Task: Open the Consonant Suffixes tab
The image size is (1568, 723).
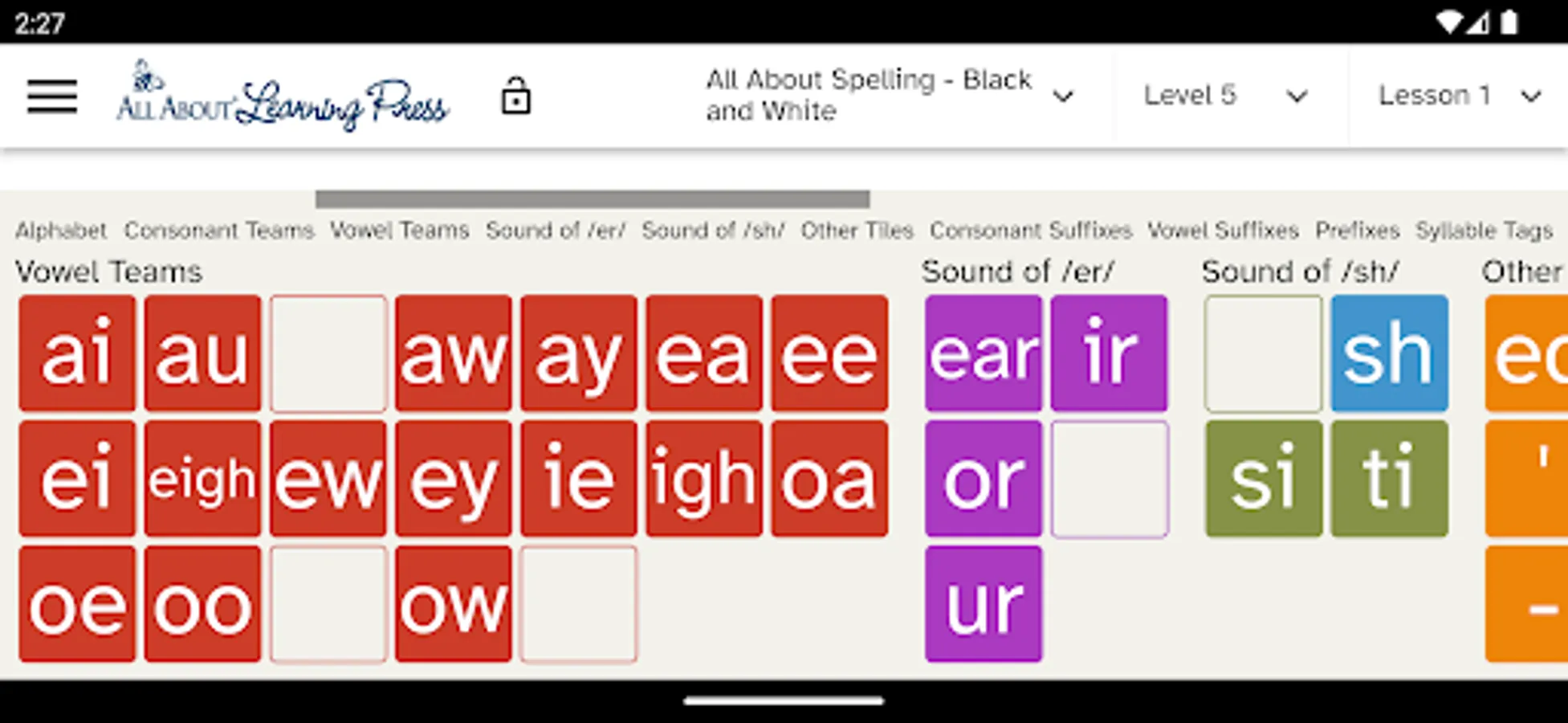Action: [x=1031, y=231]
